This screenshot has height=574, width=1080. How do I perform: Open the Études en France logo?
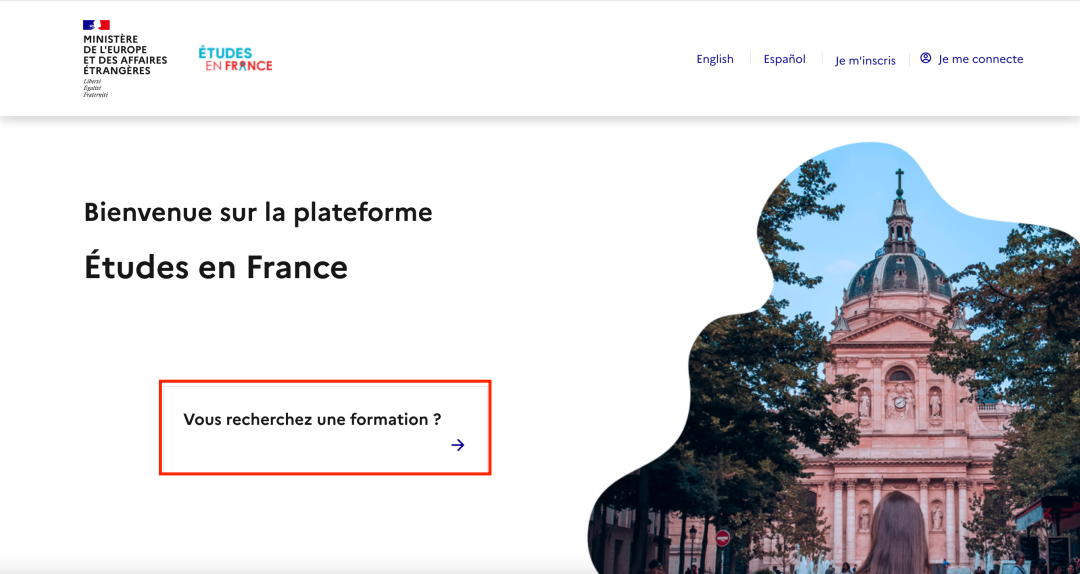(x=236, y=59)
